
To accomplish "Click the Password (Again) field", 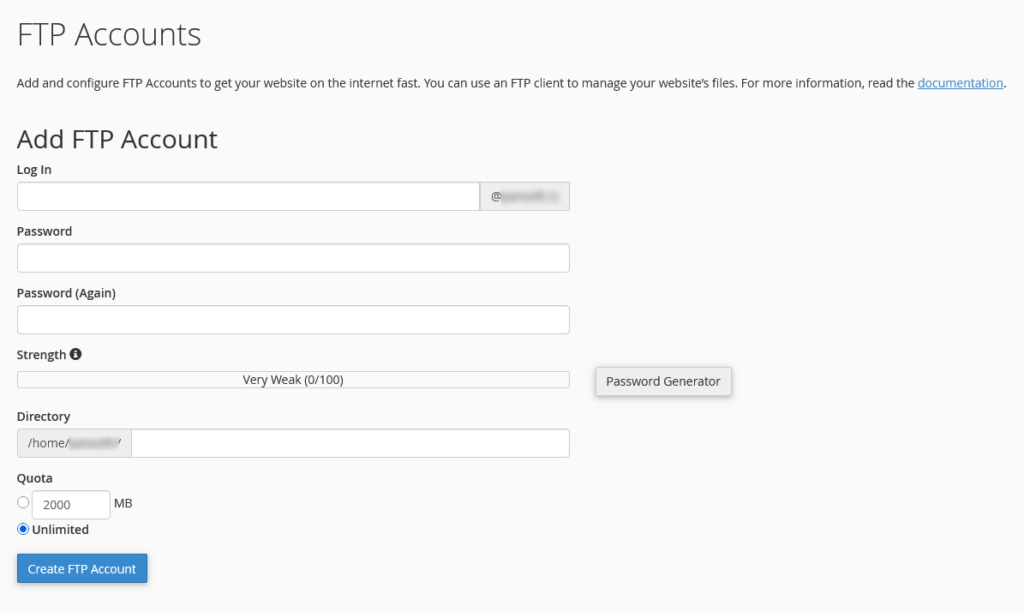I will pos(293,320).
